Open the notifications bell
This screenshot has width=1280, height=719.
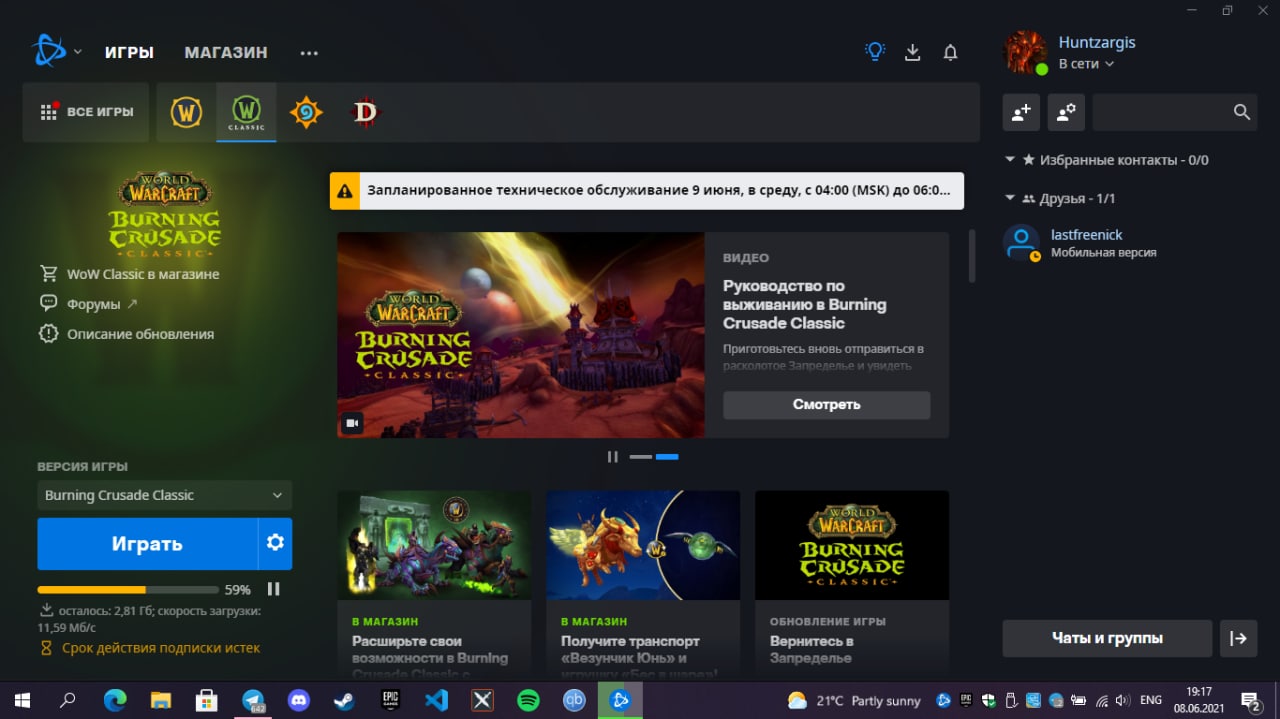coord(950,52)
